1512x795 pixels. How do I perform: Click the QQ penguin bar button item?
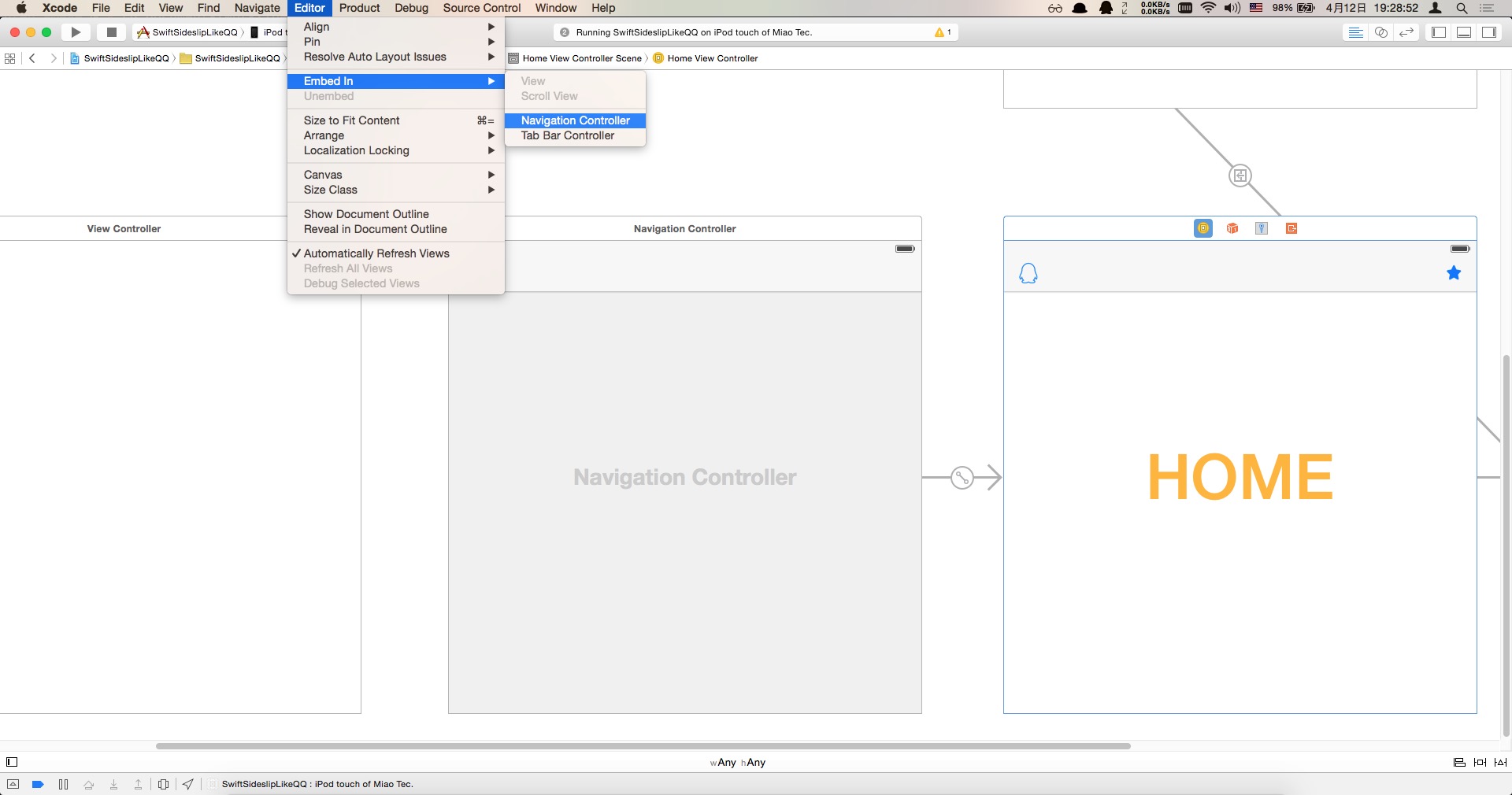tap(1028, 273)
